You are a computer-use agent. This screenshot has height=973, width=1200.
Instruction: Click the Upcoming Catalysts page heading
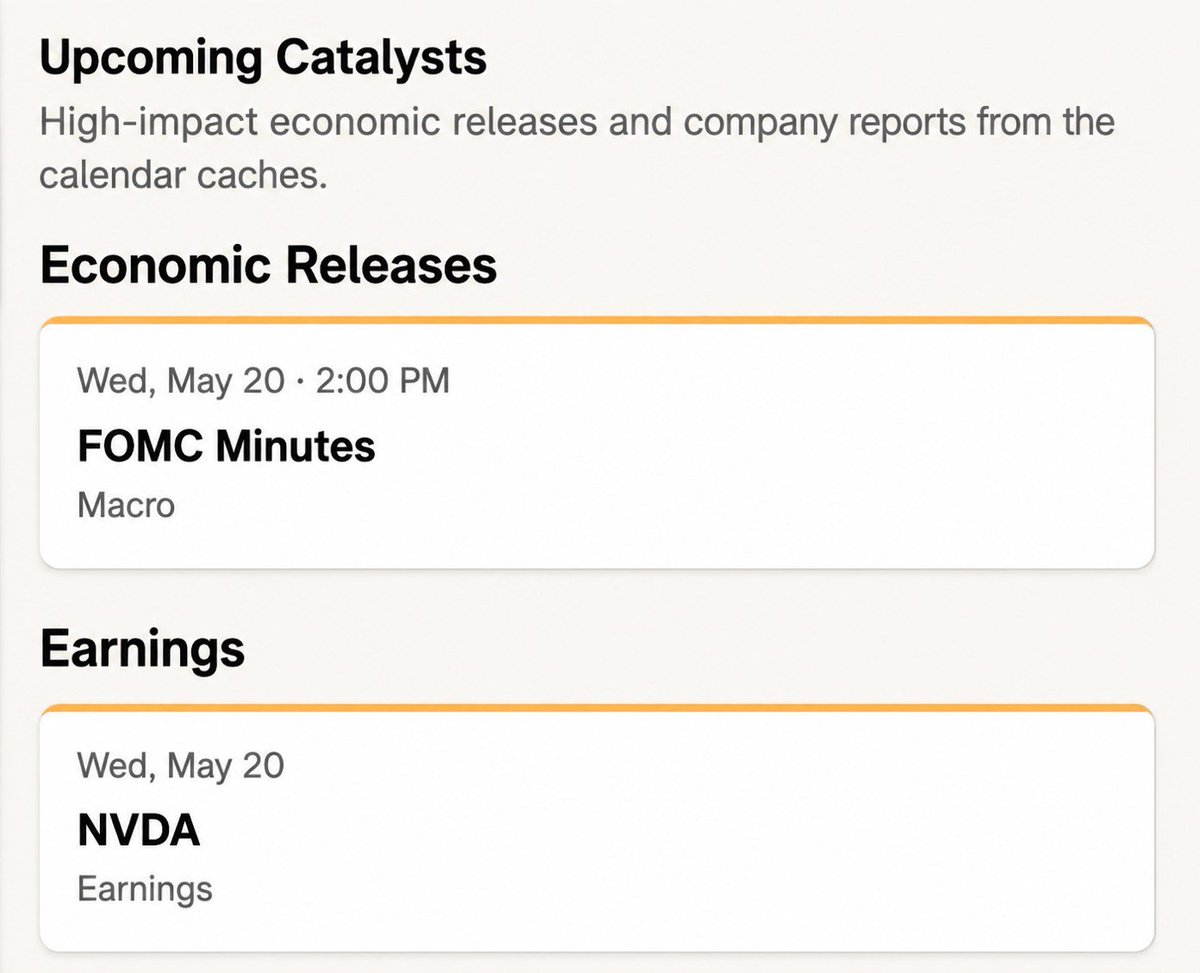pos(263,60)
